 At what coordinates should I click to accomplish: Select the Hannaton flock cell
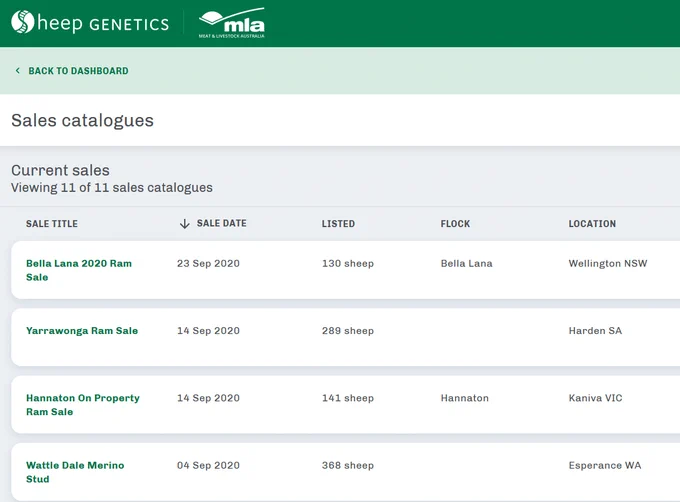[464, 398]
